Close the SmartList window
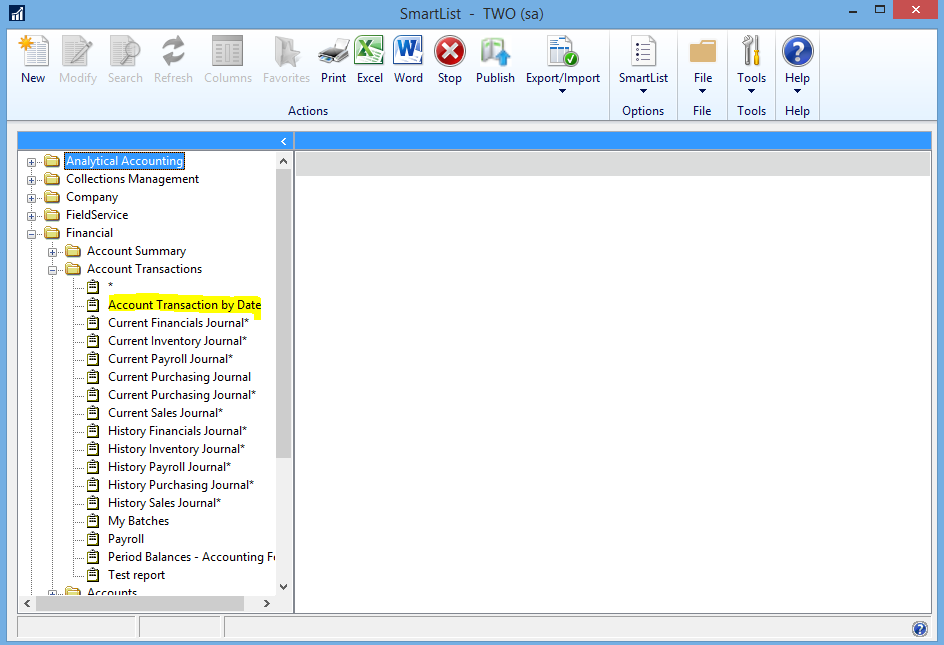 [x=916, y=10]
